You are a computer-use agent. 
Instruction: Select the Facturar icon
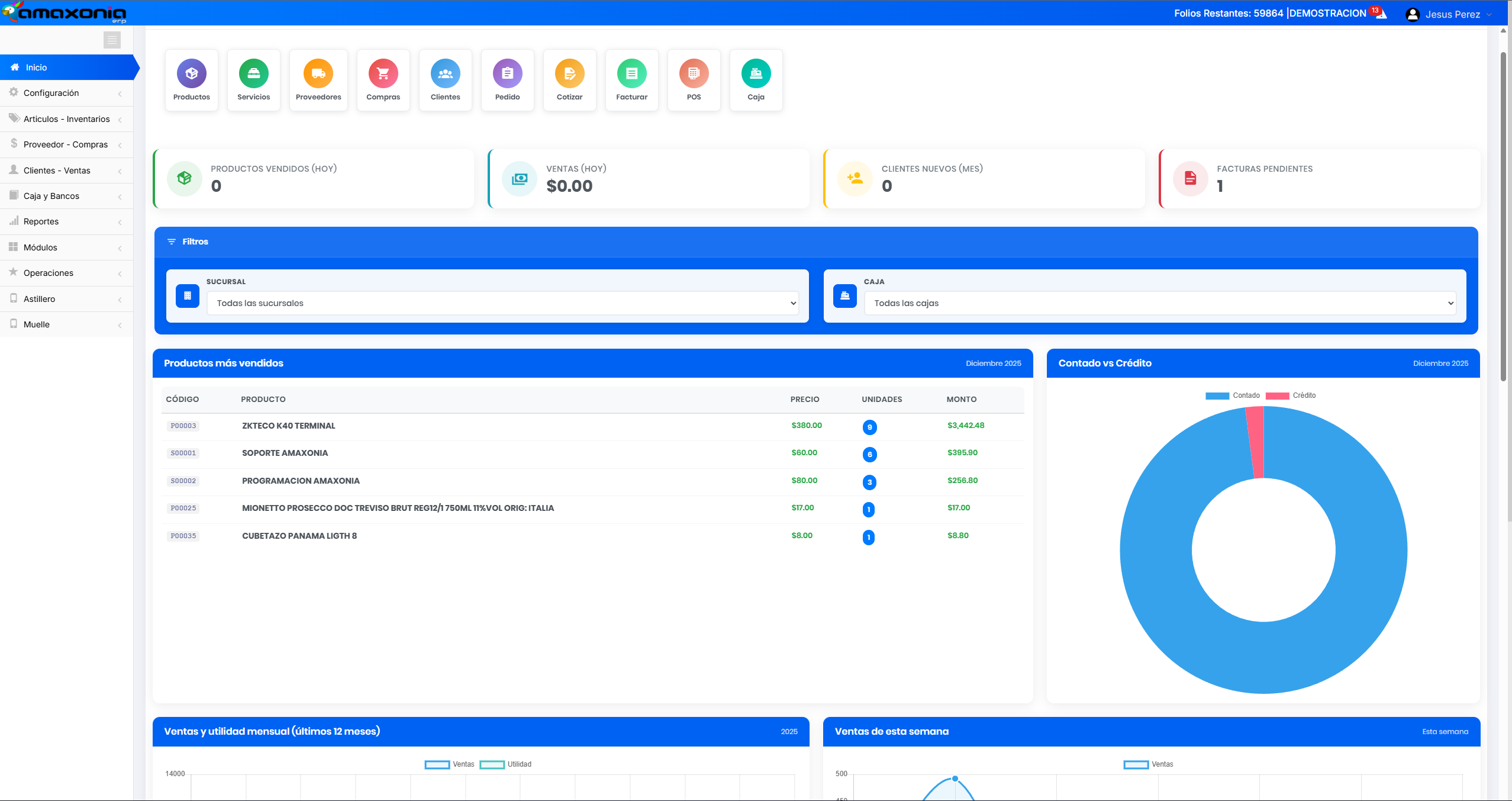point(631,74)
